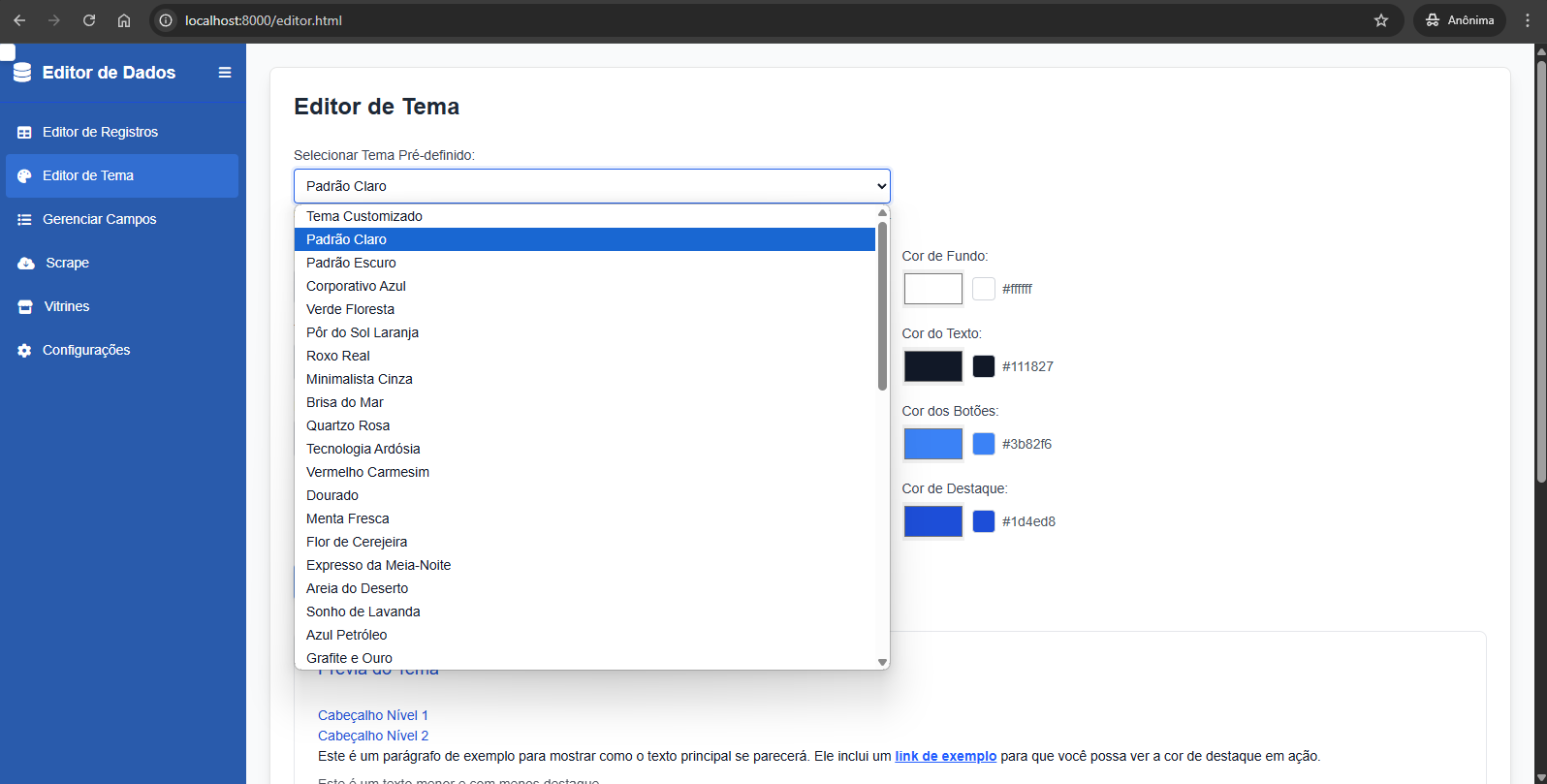Open Cor dos Botões color picker

click(x=932, y=444)
